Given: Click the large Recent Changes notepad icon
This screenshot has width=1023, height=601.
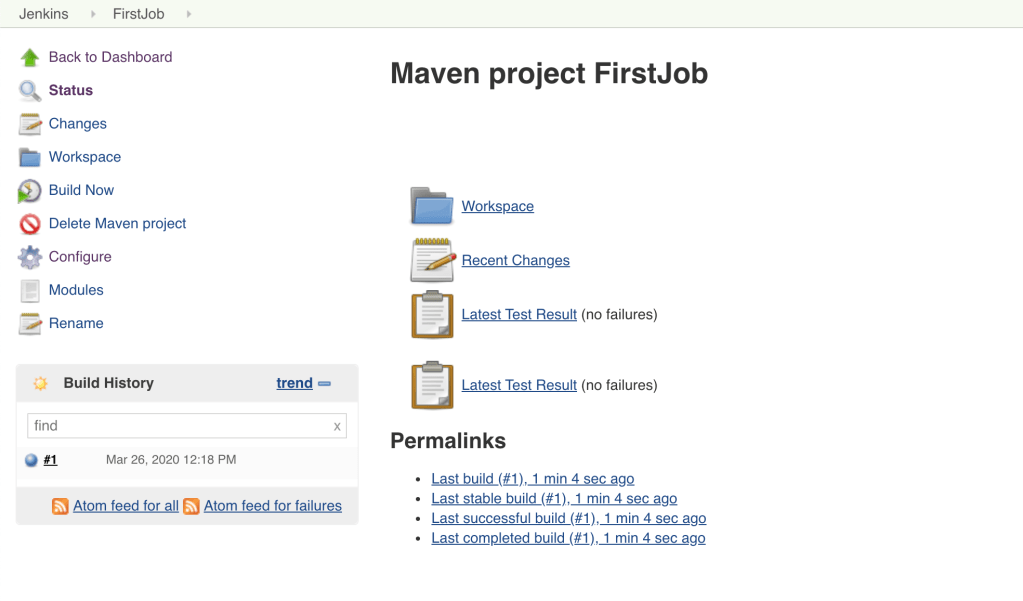Looking at the screenshot, I should 432,261.
